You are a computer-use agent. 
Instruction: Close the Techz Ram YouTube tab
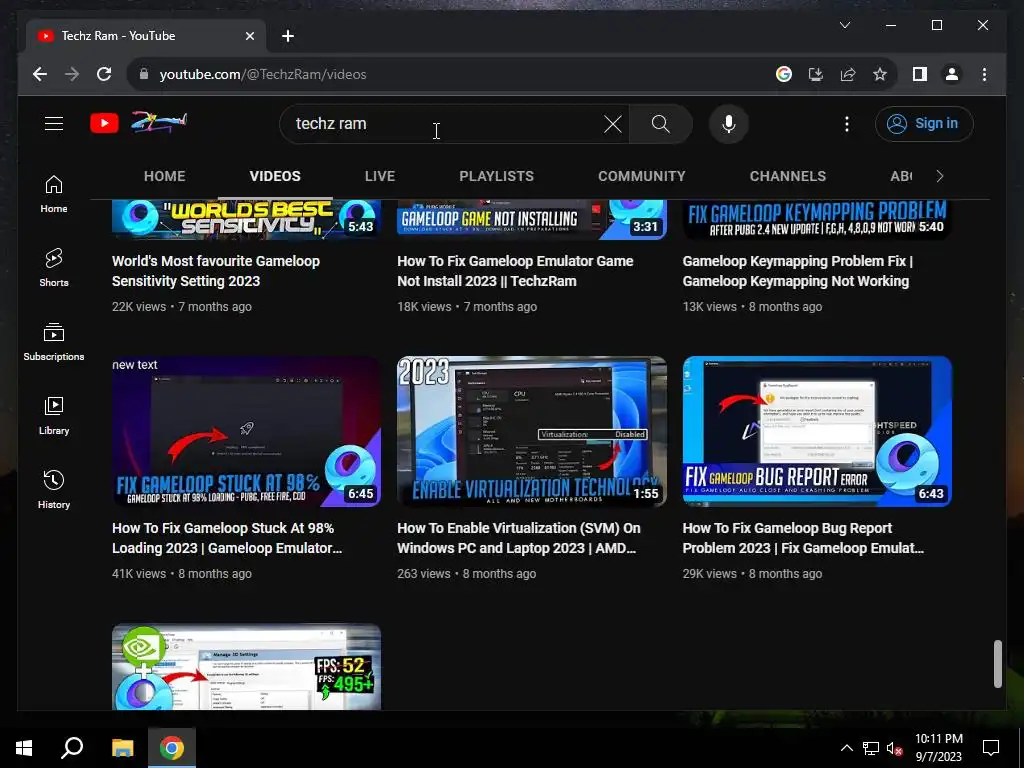(249, 36)
